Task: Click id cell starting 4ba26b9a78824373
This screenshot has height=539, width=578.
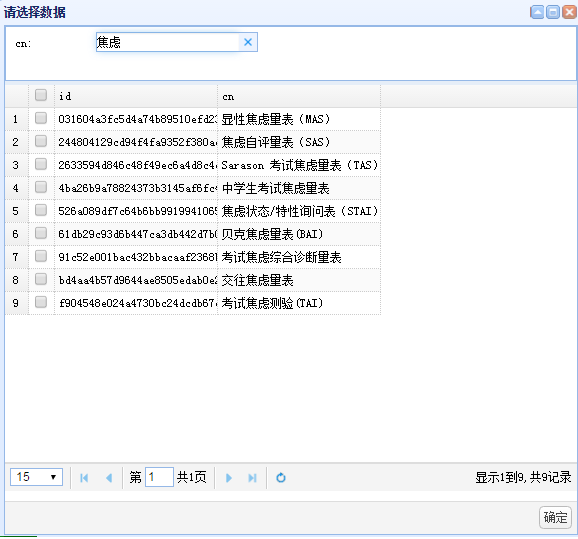Action: click(x=136, y=188)
